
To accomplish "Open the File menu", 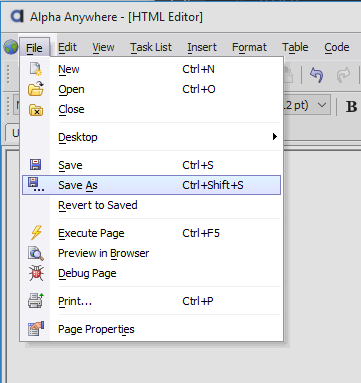I will 34,47.
